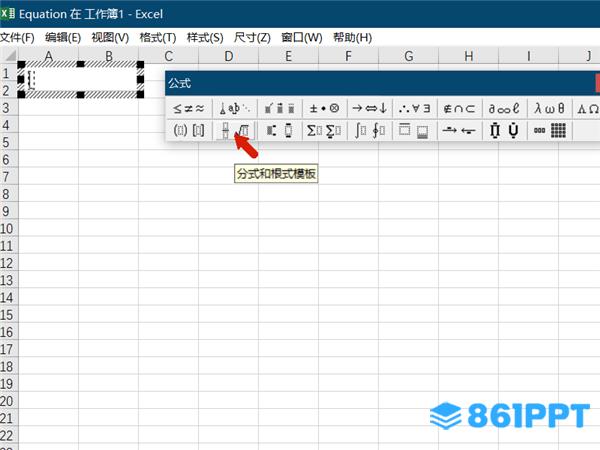This screenshot has height=450, width=600.
Task: Select row 3 header
Action: [9, 108]
